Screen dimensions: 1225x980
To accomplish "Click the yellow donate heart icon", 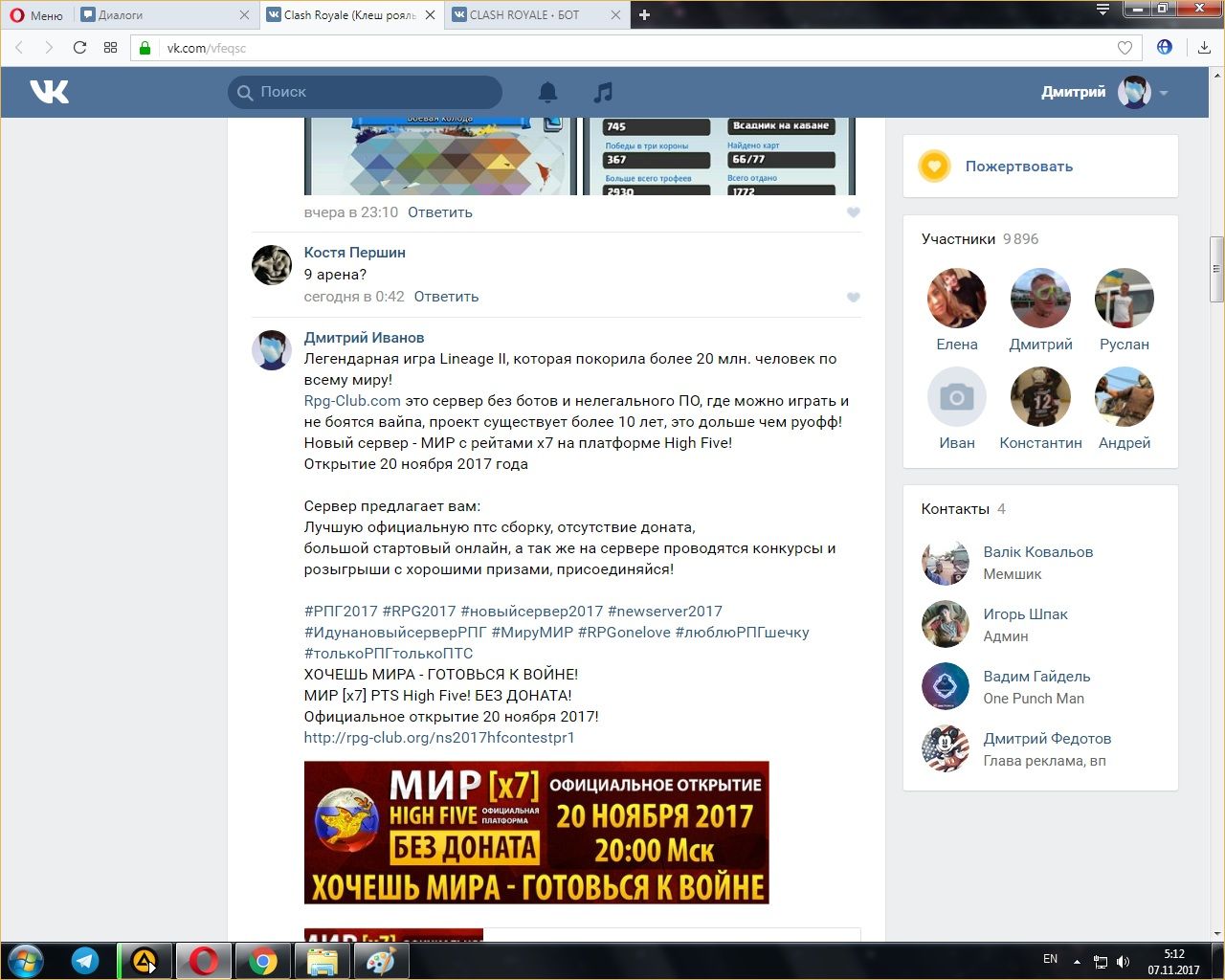I will 934,167.
